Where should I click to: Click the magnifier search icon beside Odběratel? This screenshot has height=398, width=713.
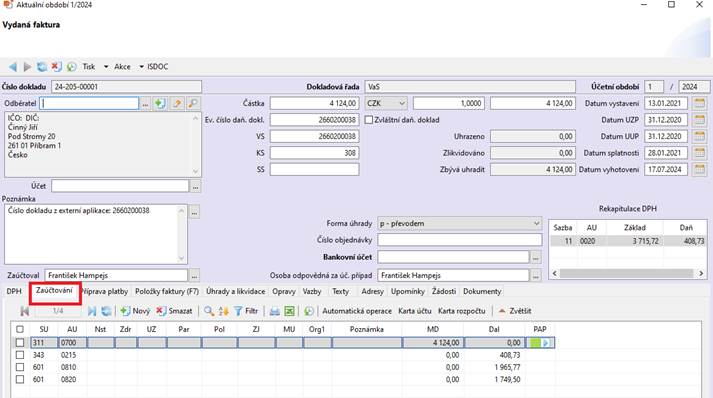point(193,104)
